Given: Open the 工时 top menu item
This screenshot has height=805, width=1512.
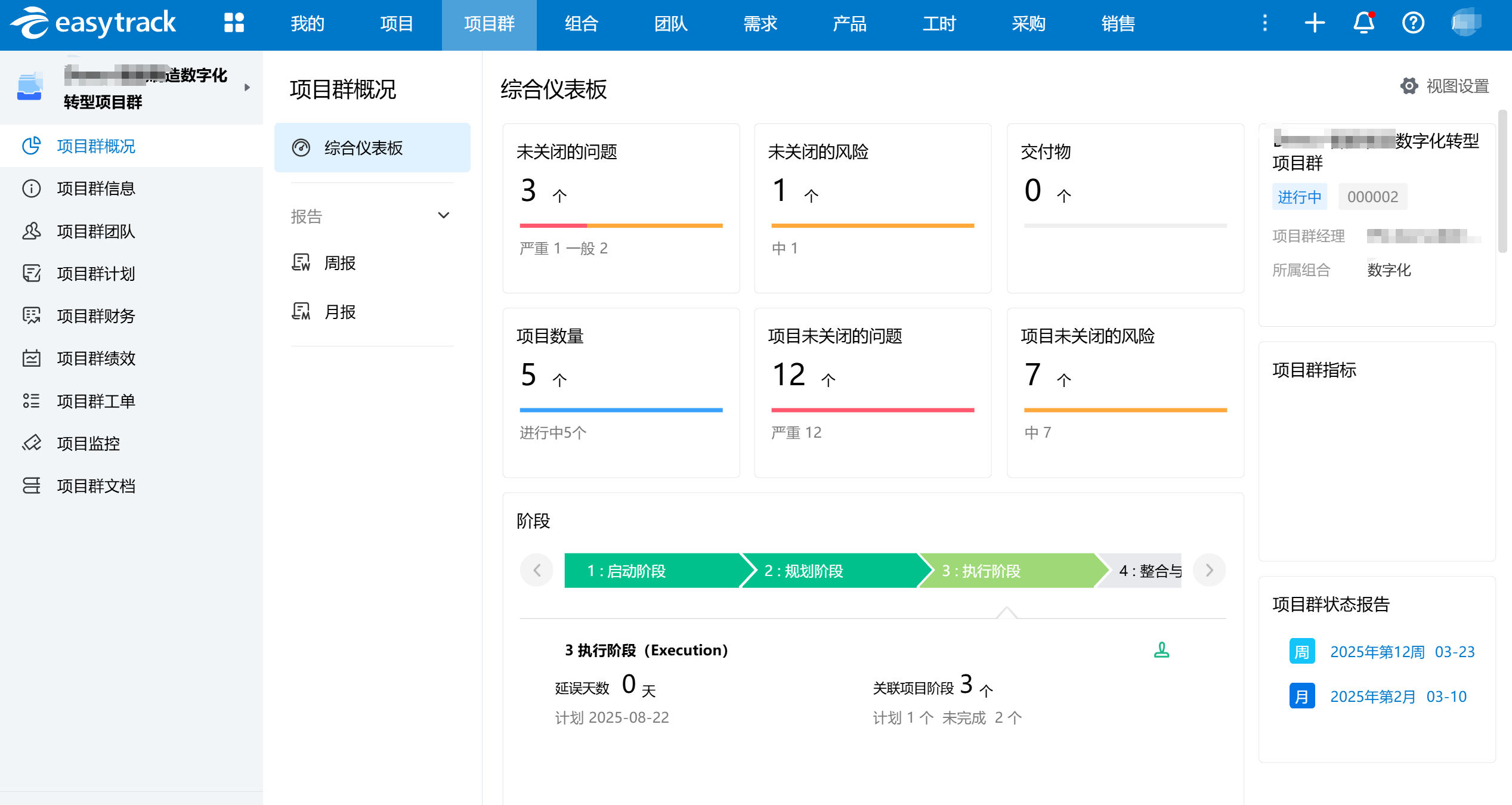Looking at the screenshot, I should click(939, 24).
